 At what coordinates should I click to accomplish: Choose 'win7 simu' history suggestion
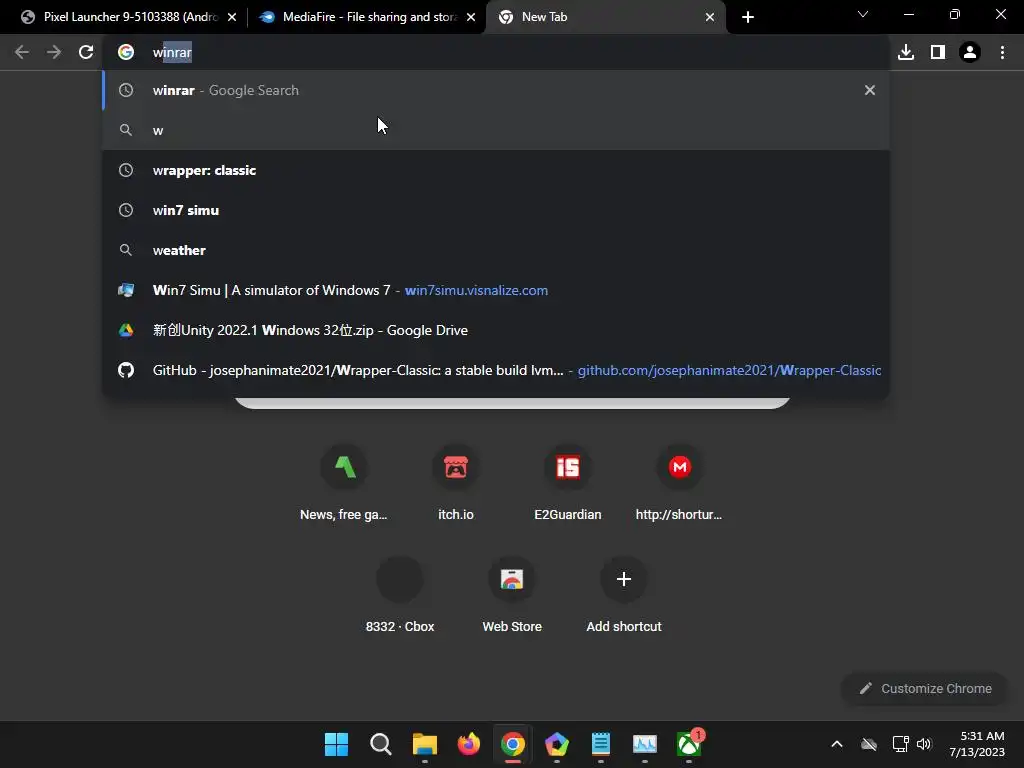click(x=496, y=210)
